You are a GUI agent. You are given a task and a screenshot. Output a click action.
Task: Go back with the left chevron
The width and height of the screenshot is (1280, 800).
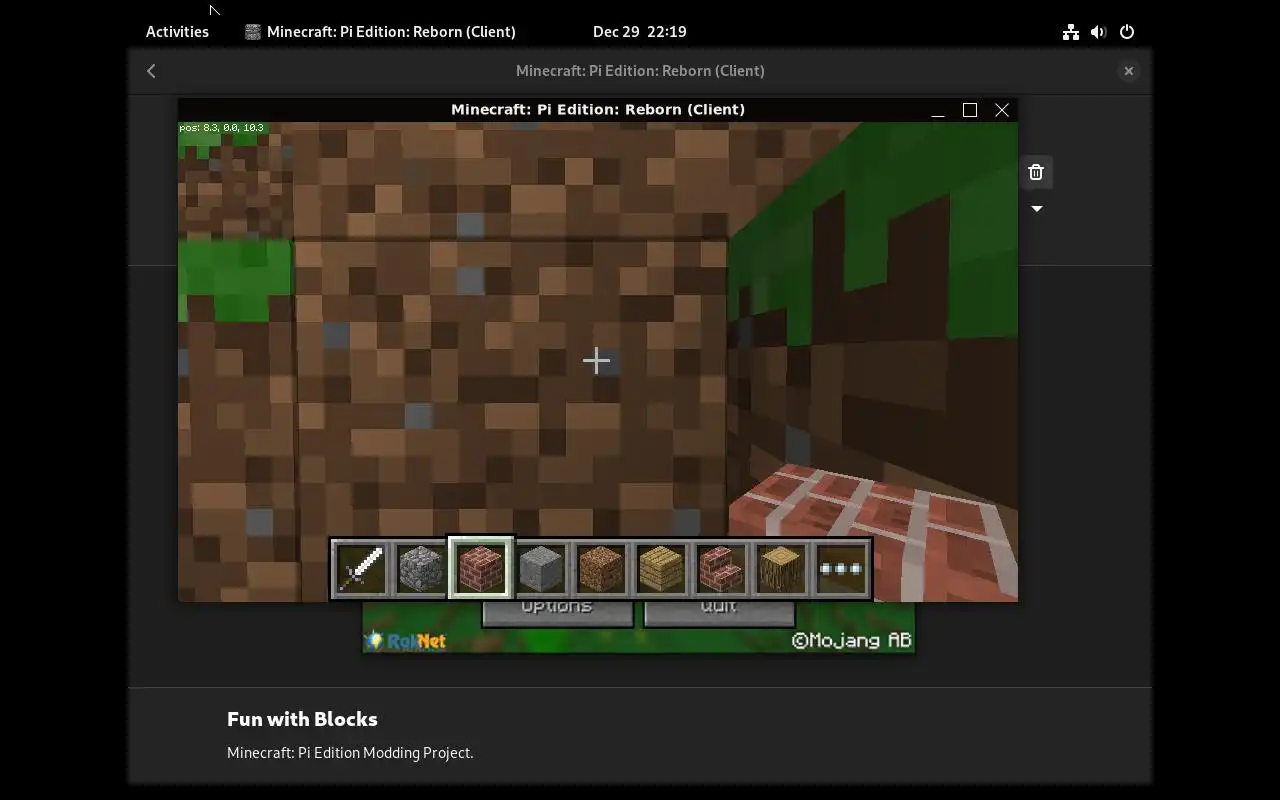[151, 71]
